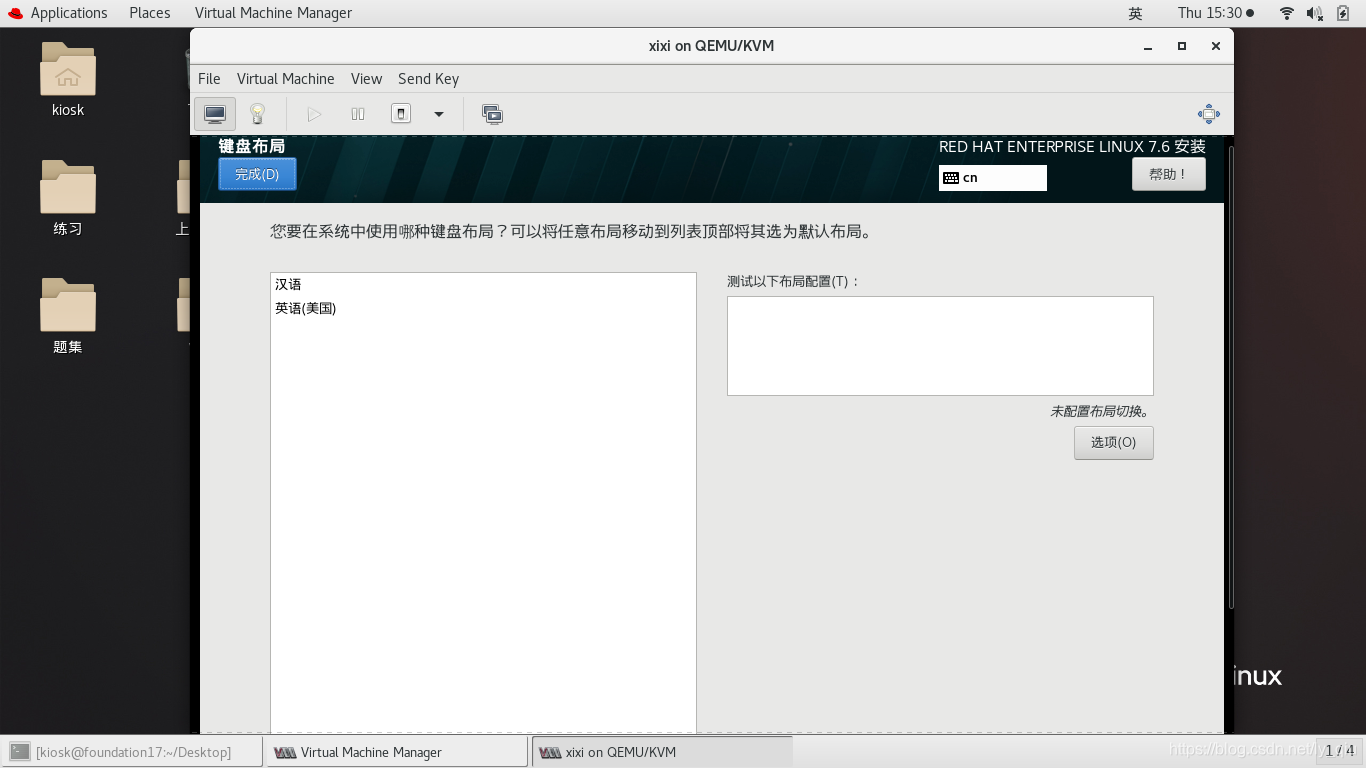Switch to fullscreen view icon
1366x768 pixels.
1208,114
